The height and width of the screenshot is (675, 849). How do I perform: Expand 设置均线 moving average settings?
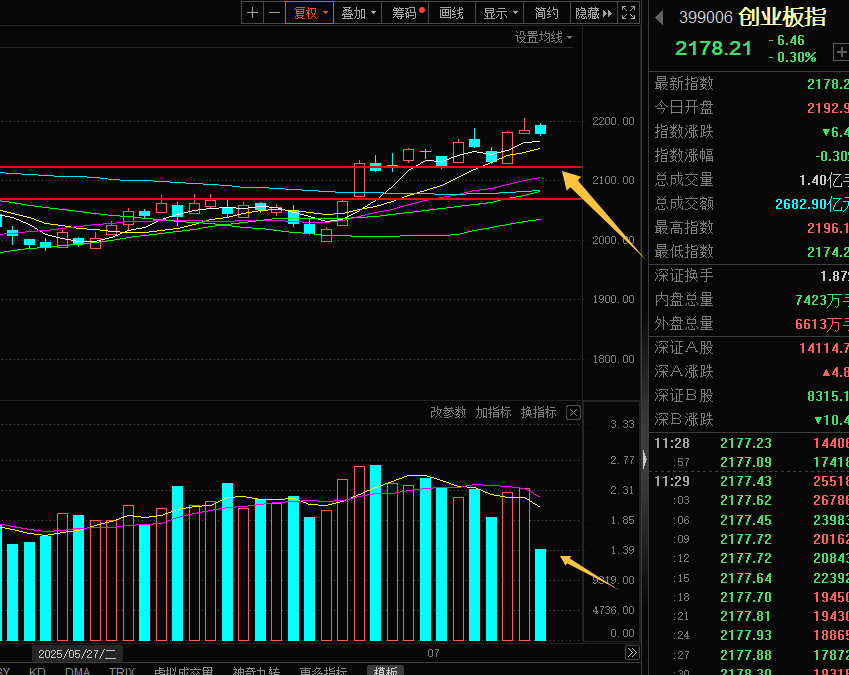[x=544, y=37]
